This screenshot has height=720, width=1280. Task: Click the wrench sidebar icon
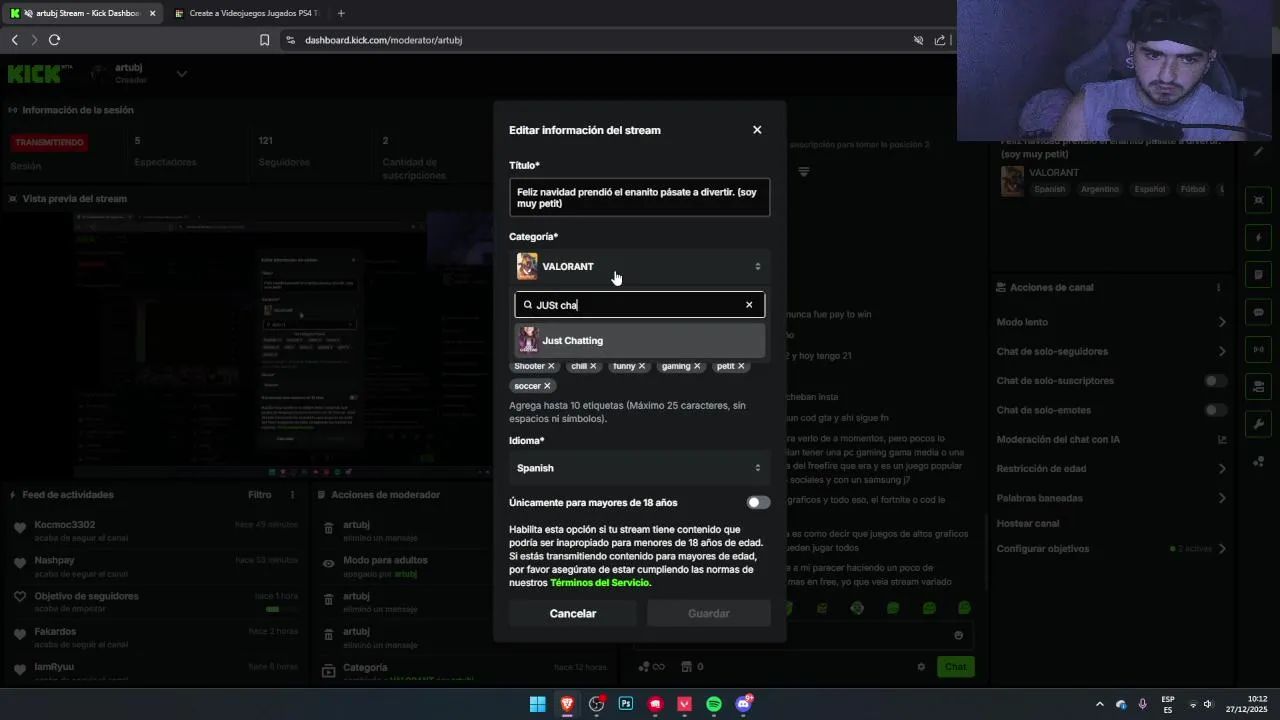pos(1259,424)
